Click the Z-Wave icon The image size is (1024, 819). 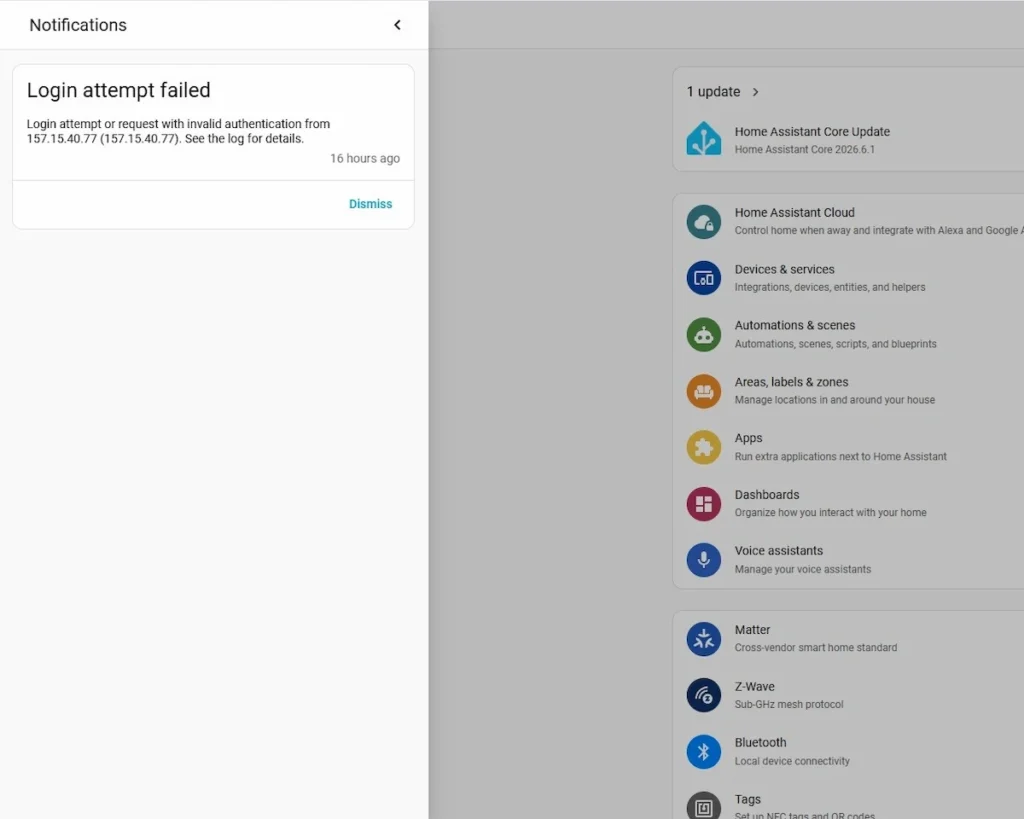pos(703,696)
